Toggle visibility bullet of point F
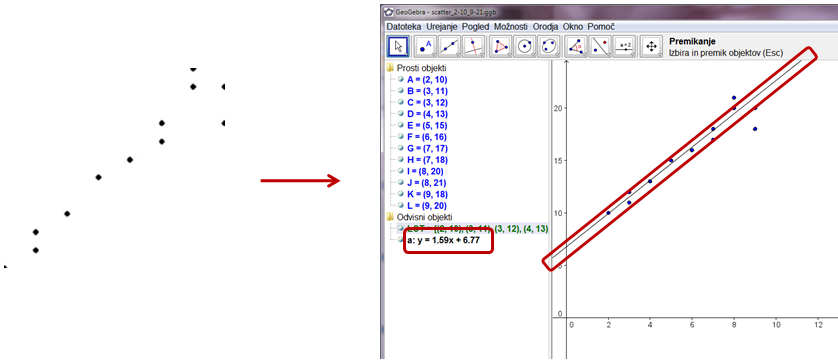This screenshot has height=364, width=838. 400,137
